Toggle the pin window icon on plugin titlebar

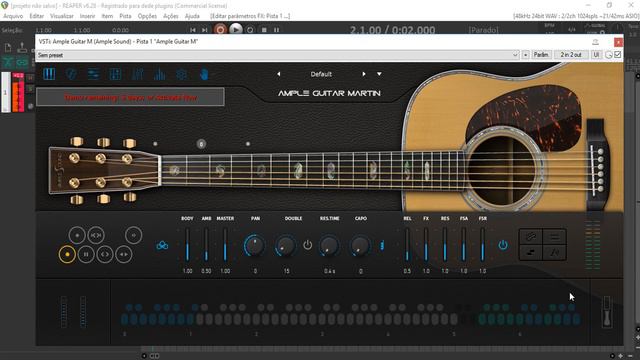pos(595,42)
